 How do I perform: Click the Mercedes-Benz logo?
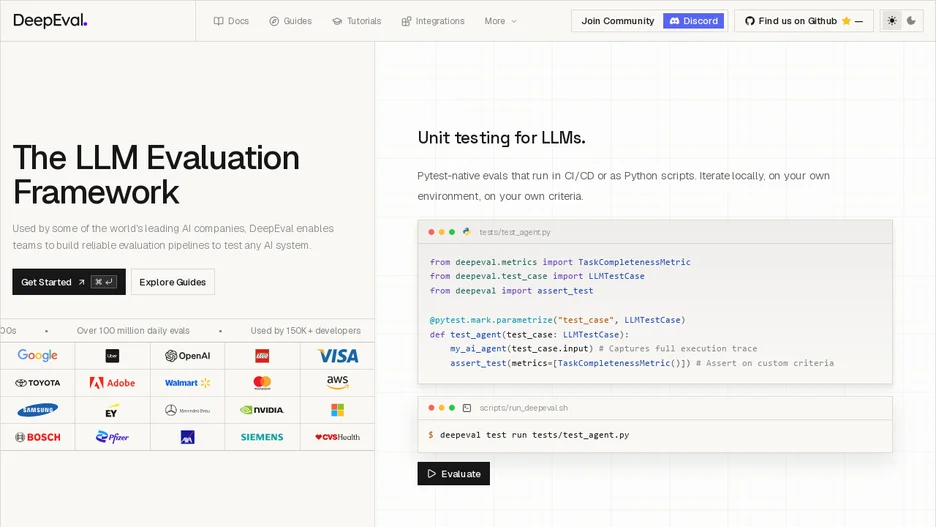(187, 410)
